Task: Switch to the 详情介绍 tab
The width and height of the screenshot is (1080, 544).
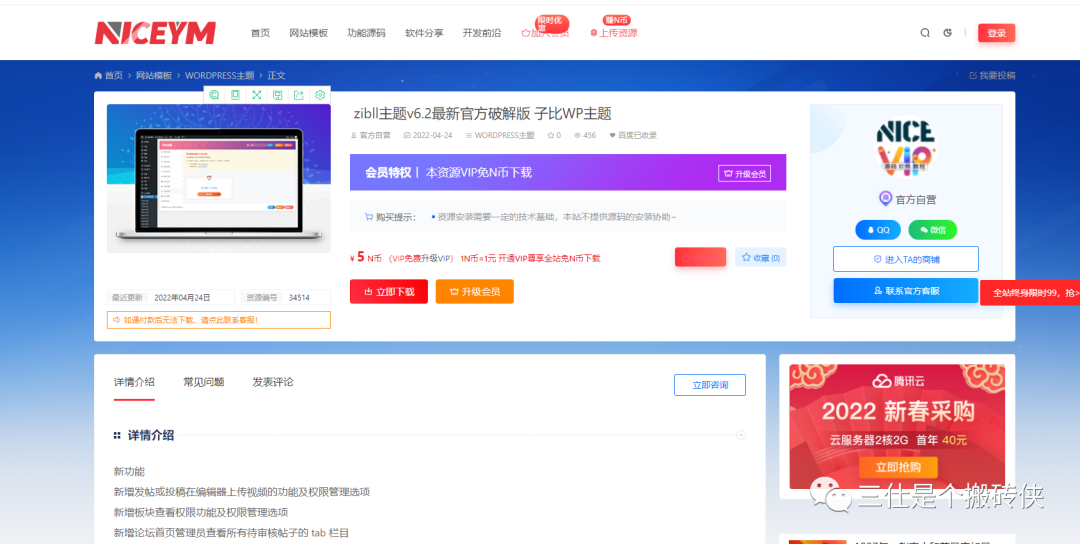Action: 134,381
